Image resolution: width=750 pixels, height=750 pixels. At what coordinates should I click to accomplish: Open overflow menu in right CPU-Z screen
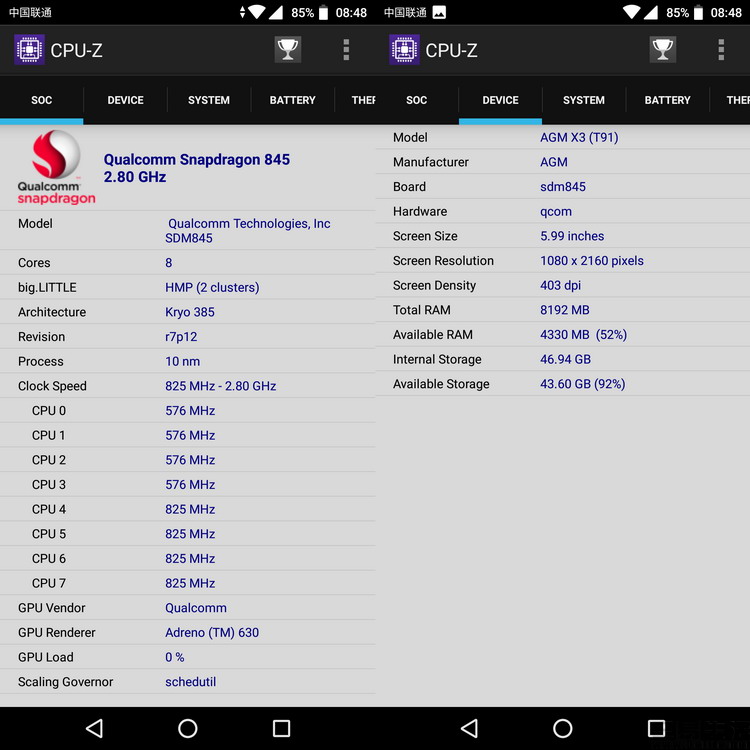(721, 50)
